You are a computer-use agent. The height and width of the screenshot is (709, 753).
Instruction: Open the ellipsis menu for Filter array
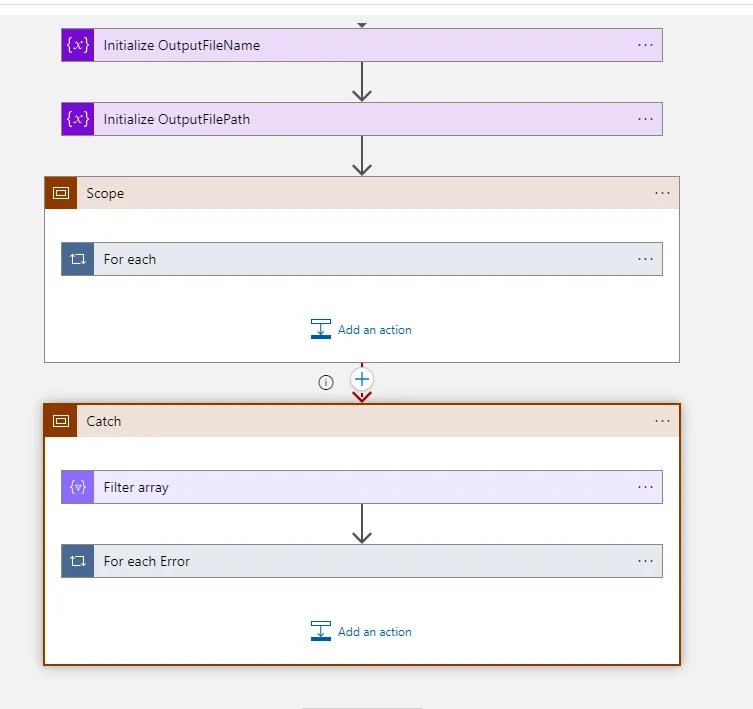(645, 487)
